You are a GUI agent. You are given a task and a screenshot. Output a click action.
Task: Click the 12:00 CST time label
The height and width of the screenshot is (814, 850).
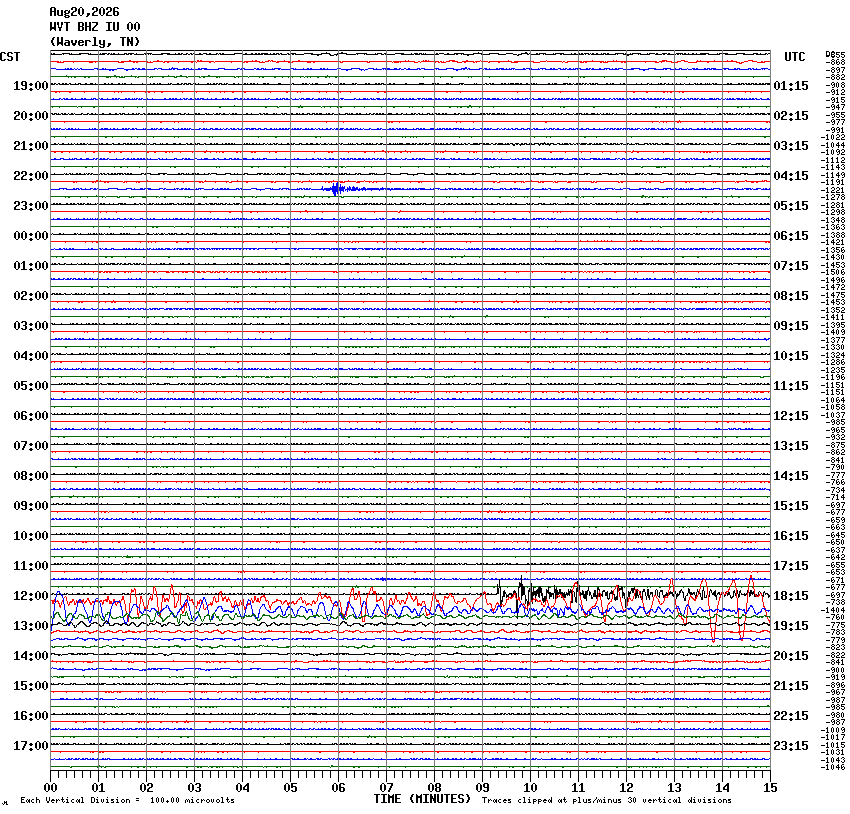[x=31, y=596]
